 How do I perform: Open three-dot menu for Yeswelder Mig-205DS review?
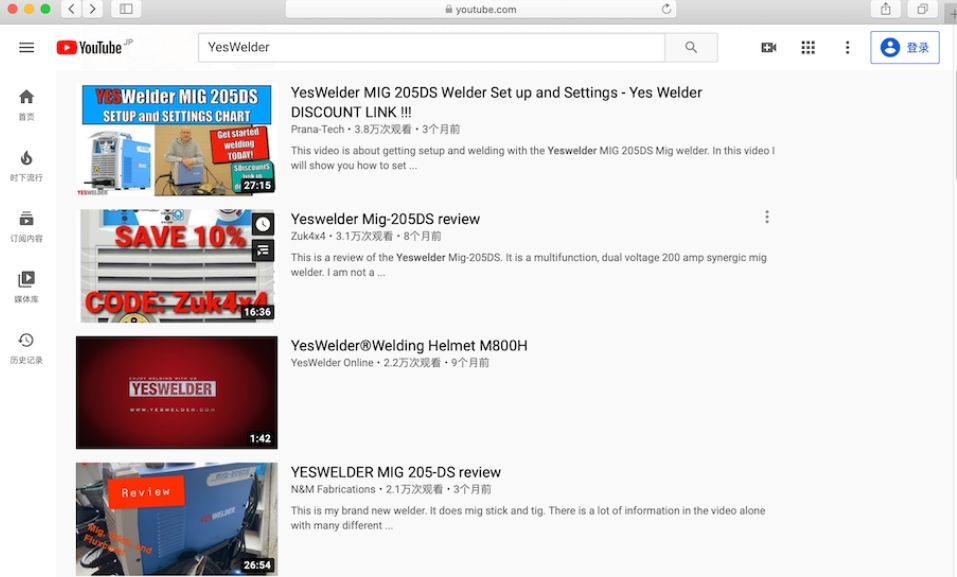coord(767,217)
